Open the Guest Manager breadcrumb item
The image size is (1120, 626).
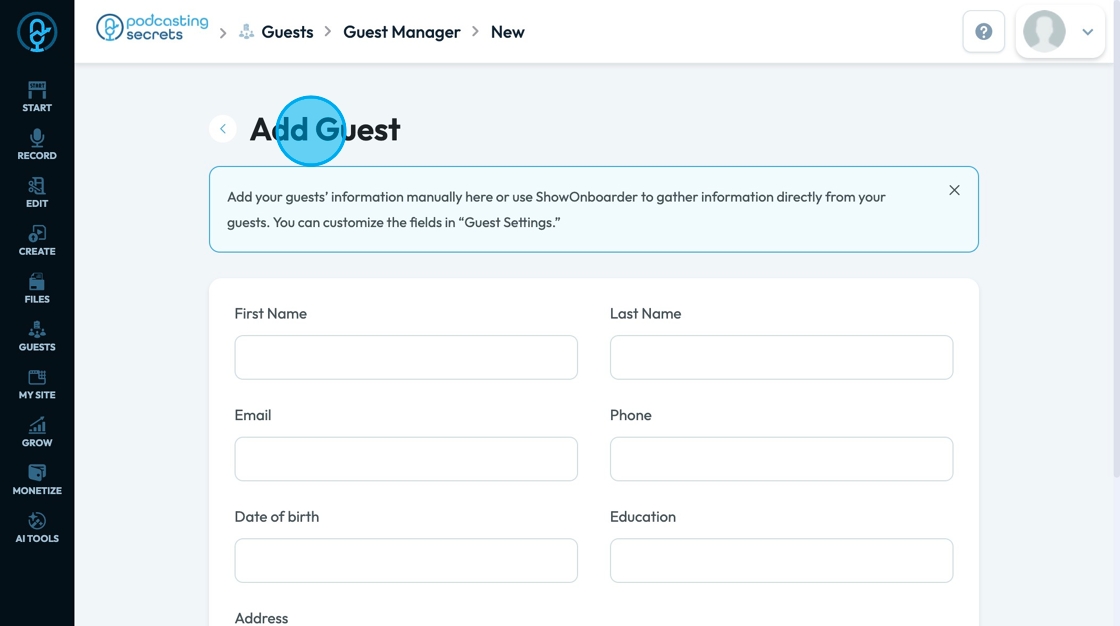click(401, 32)
